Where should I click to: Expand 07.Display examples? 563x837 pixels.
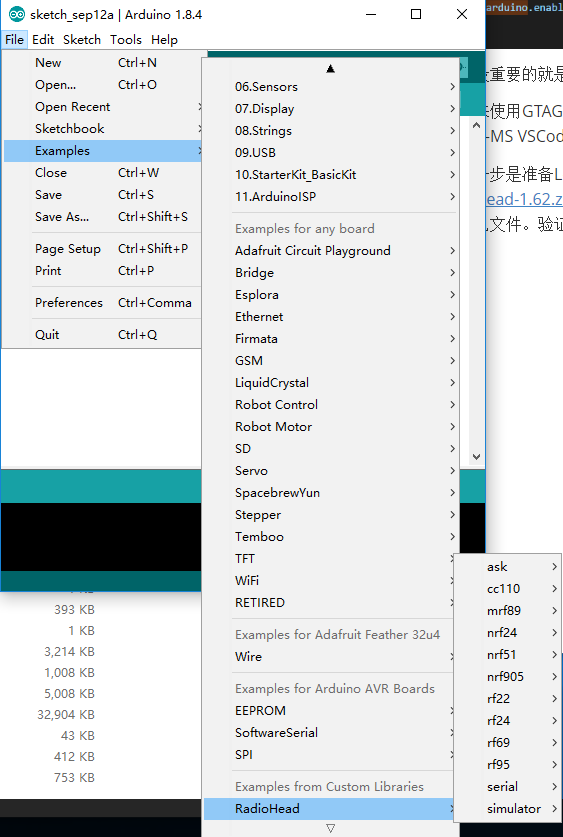point(330,108)
